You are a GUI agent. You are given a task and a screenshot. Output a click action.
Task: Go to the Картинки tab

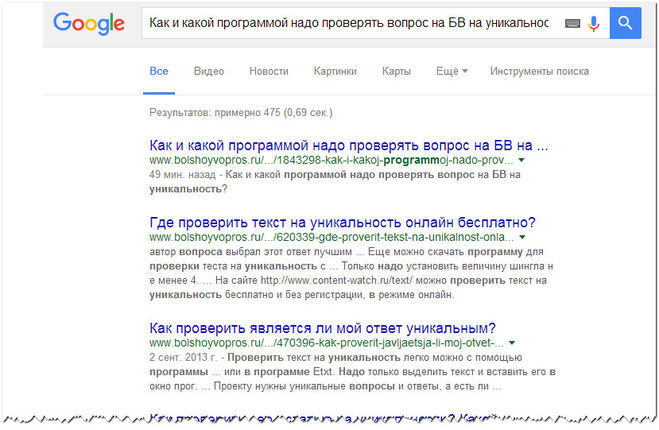point(334,71)
